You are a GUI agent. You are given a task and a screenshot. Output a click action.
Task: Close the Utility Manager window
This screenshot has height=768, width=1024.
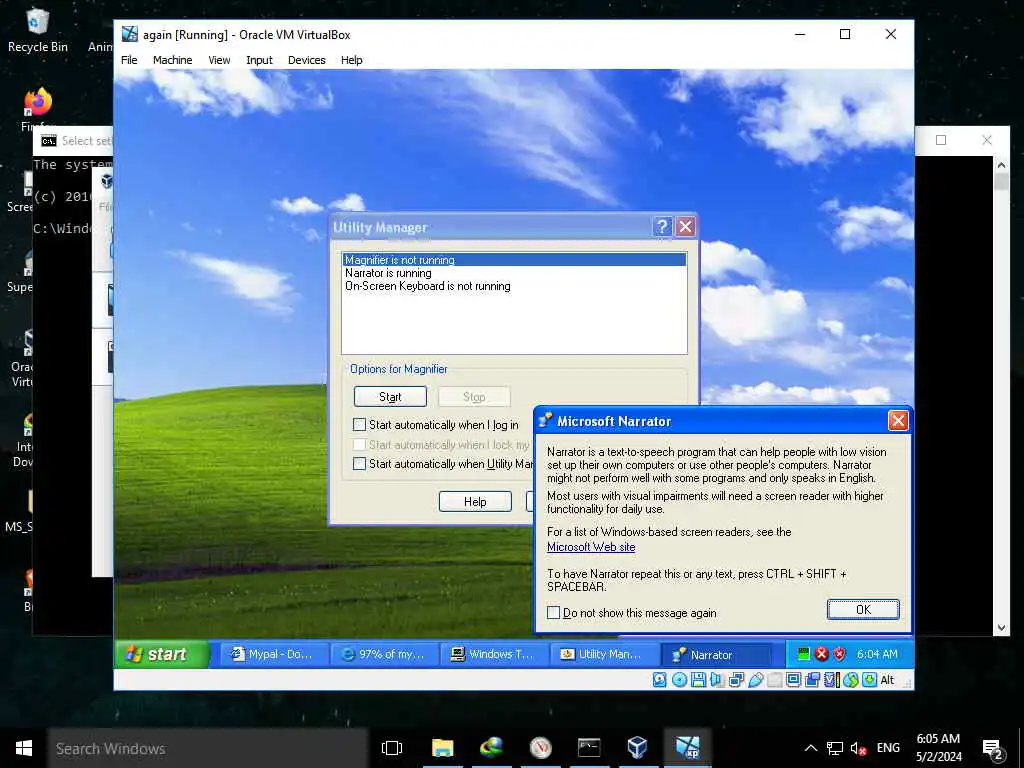click(685, 227)
